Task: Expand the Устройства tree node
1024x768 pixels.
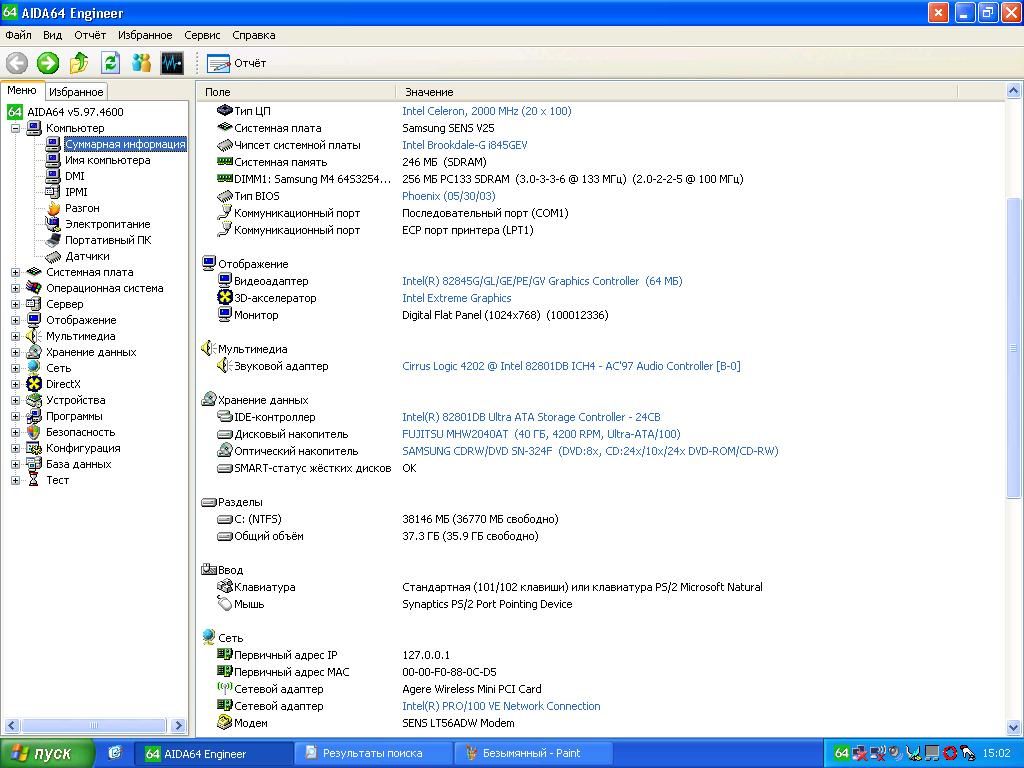Action: coord(15,400)
